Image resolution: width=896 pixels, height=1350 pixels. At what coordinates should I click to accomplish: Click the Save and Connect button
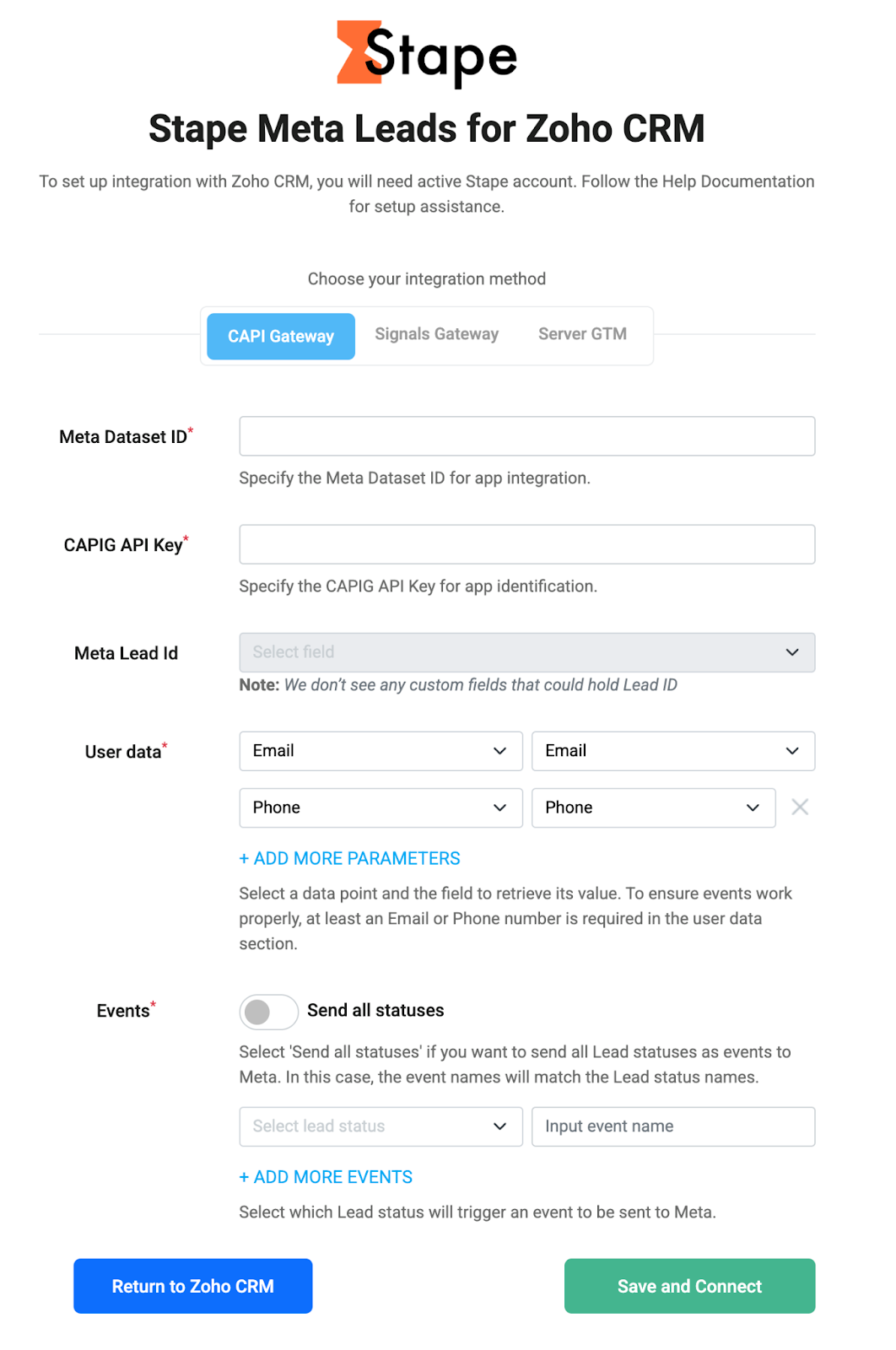pos(689,1286)
